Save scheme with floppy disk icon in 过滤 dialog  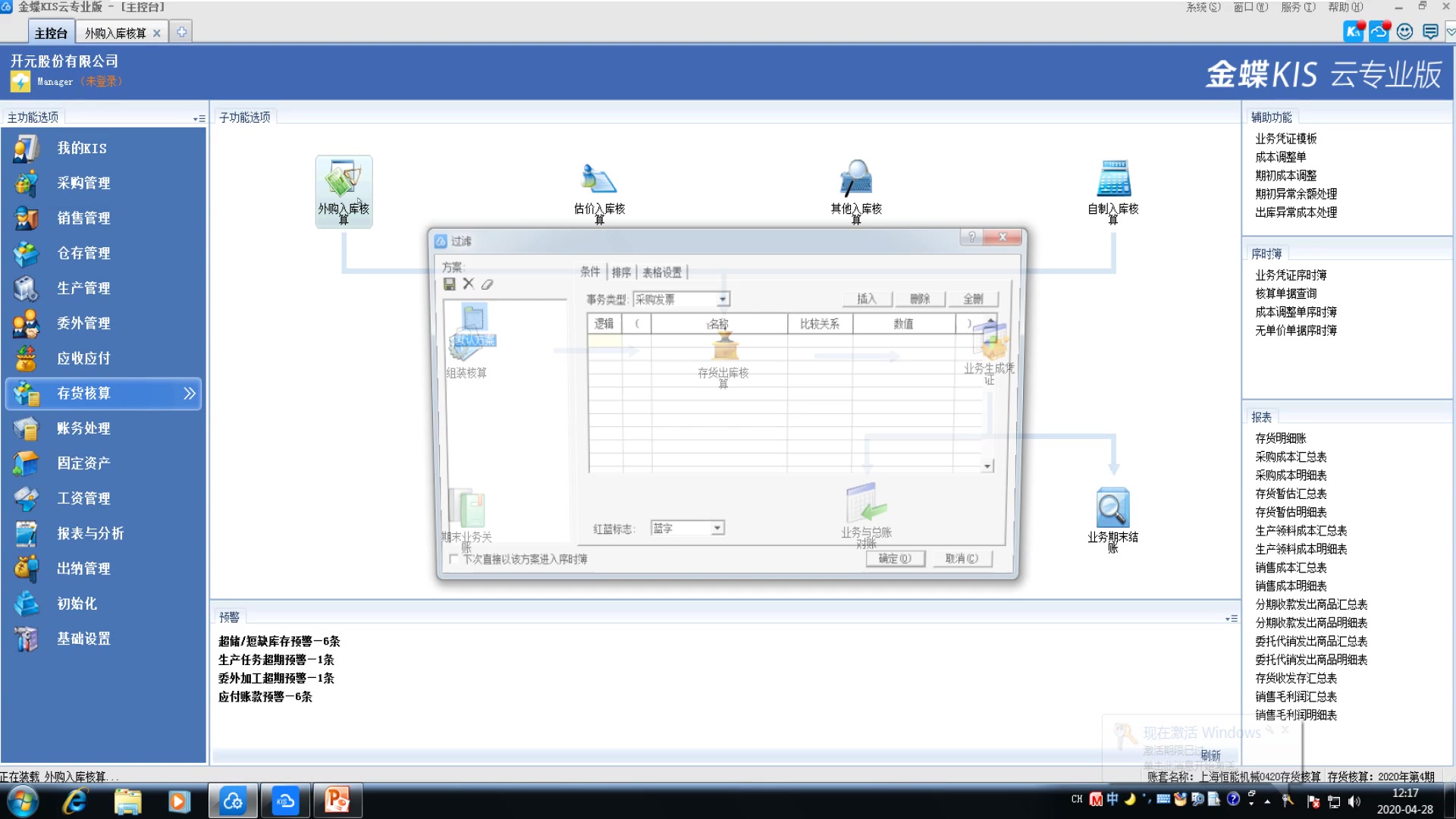point(450,284)
